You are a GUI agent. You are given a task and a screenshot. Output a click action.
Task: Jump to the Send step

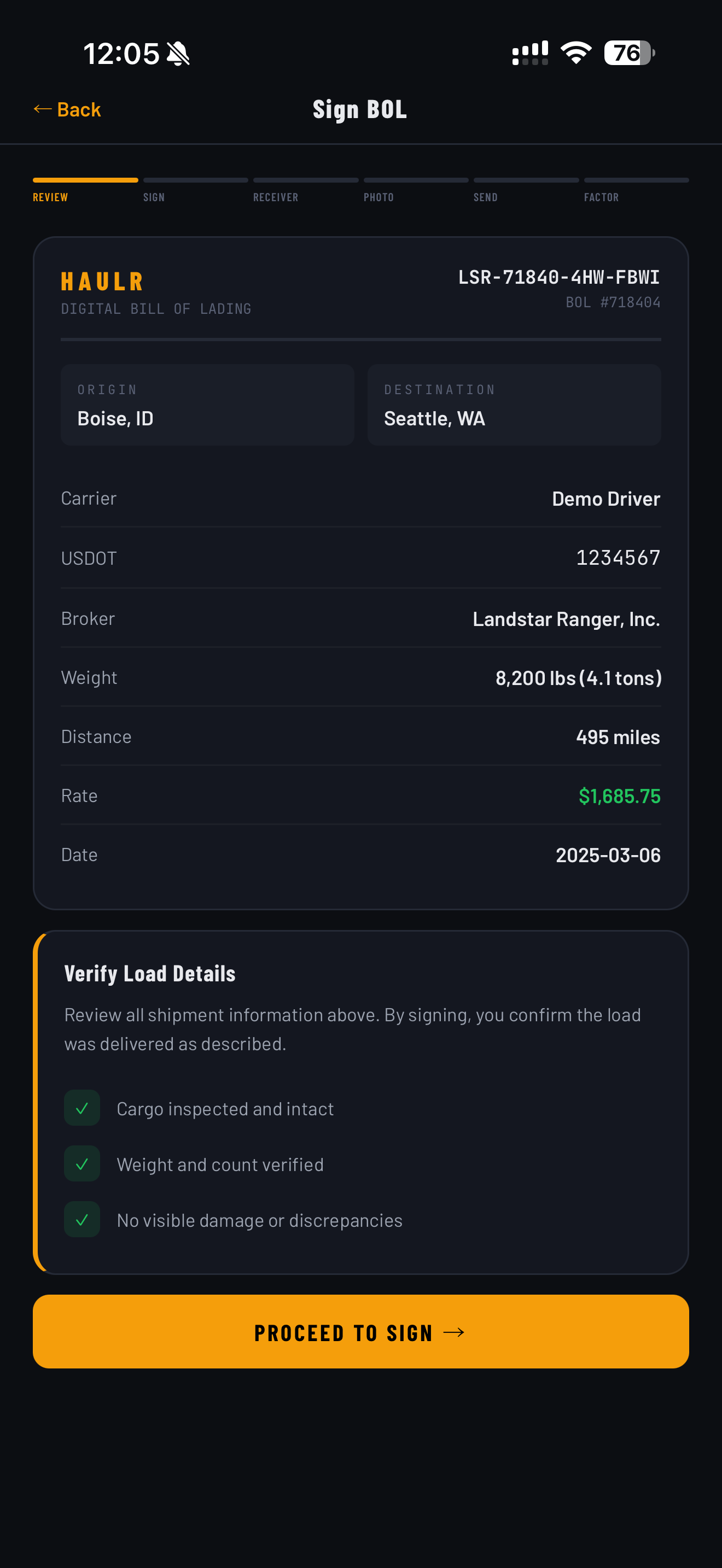(x=485, y=197)
